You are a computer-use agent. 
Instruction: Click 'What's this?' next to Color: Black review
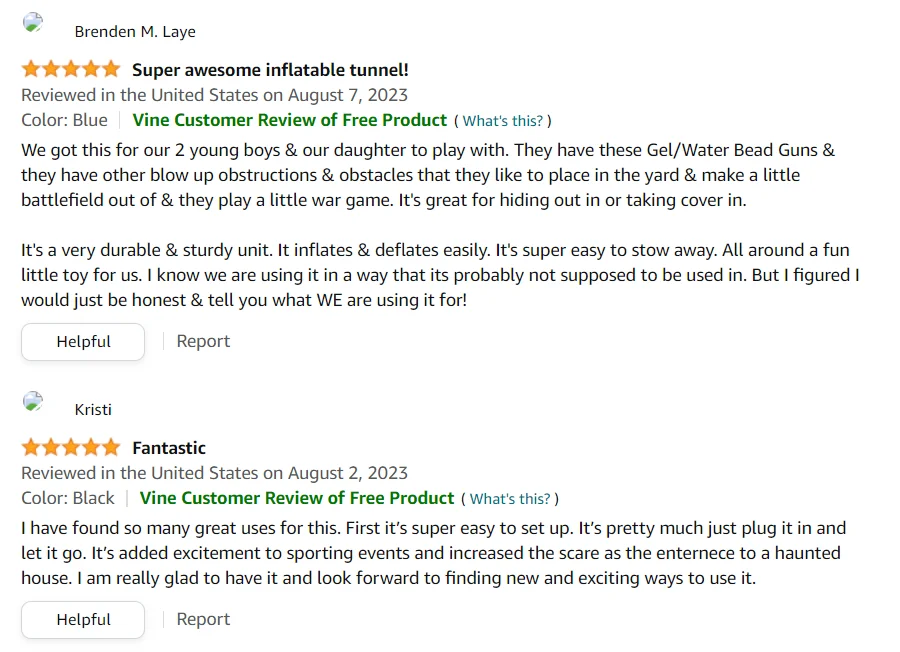(510, 499)
